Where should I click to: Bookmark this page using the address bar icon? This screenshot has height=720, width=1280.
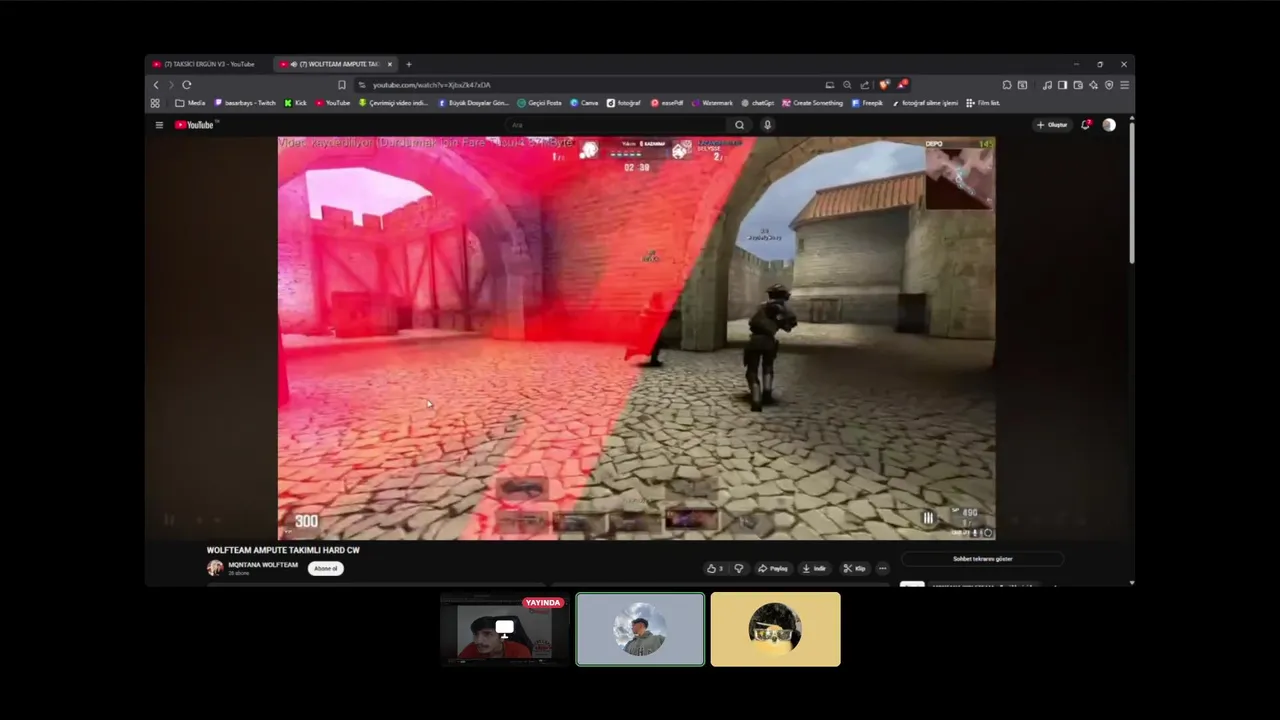[342, 85]
